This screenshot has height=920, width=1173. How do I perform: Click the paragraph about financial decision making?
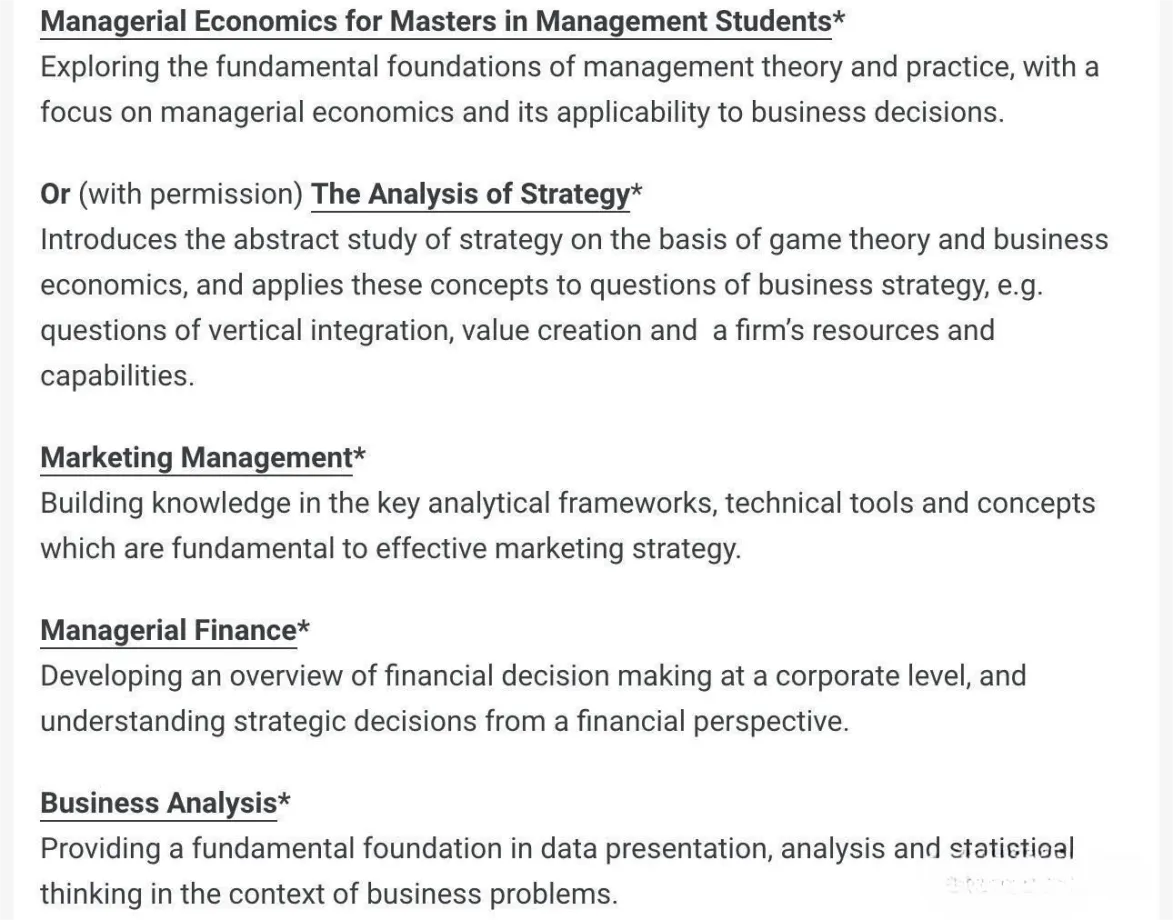pos(532,699)
